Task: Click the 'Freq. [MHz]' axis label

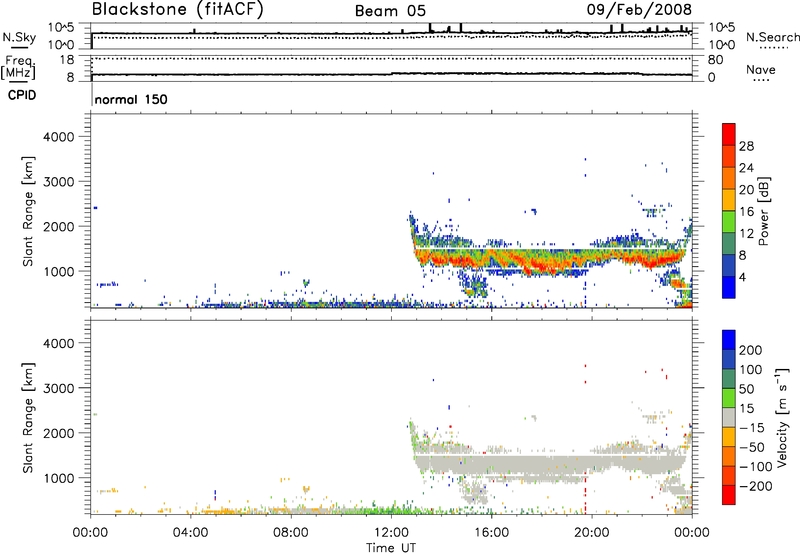Action: 18,68
